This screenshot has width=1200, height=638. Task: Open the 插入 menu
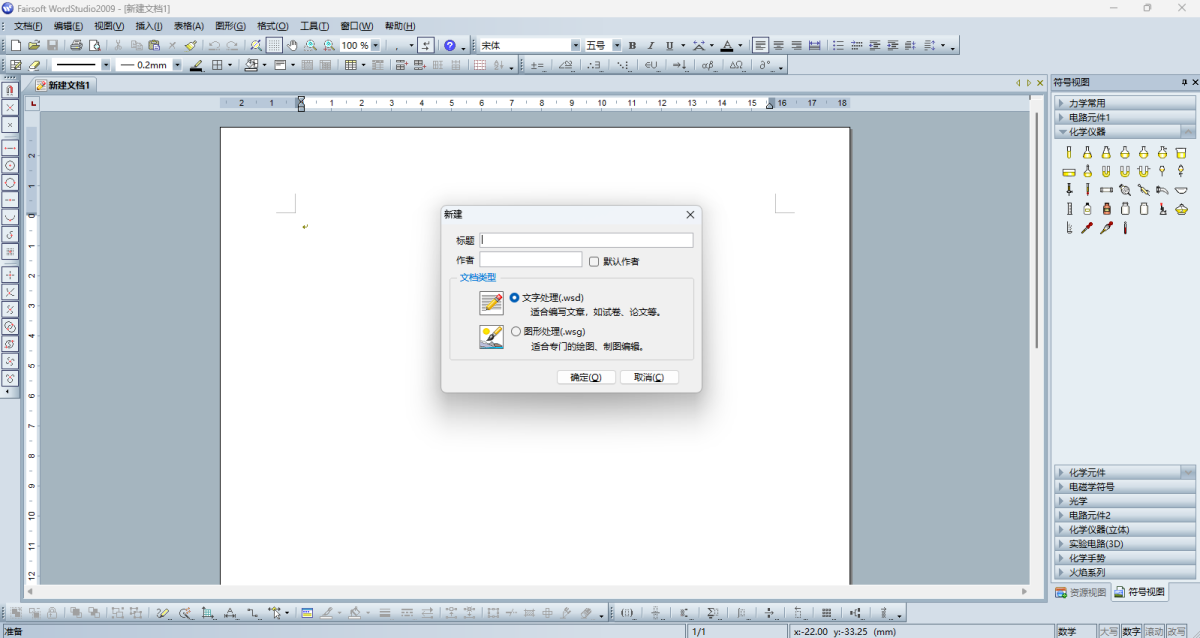pos(148,25)
